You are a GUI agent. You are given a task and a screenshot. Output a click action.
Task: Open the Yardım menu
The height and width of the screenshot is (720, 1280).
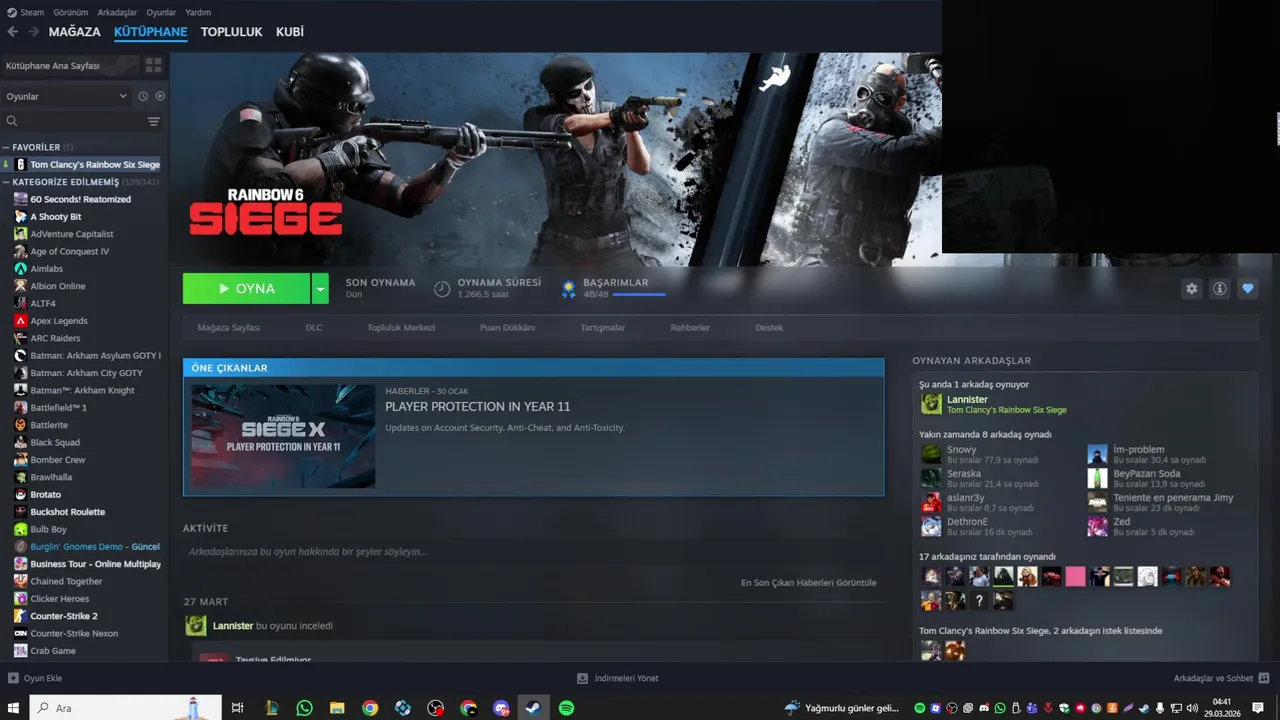pos(198,12)
